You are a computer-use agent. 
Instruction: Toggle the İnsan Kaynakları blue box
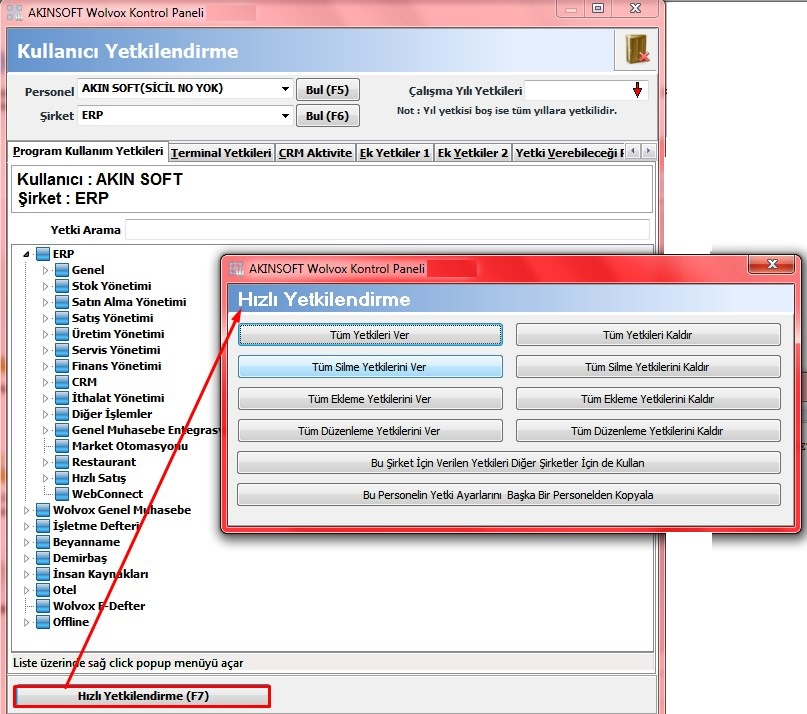[x=43, y=573]
